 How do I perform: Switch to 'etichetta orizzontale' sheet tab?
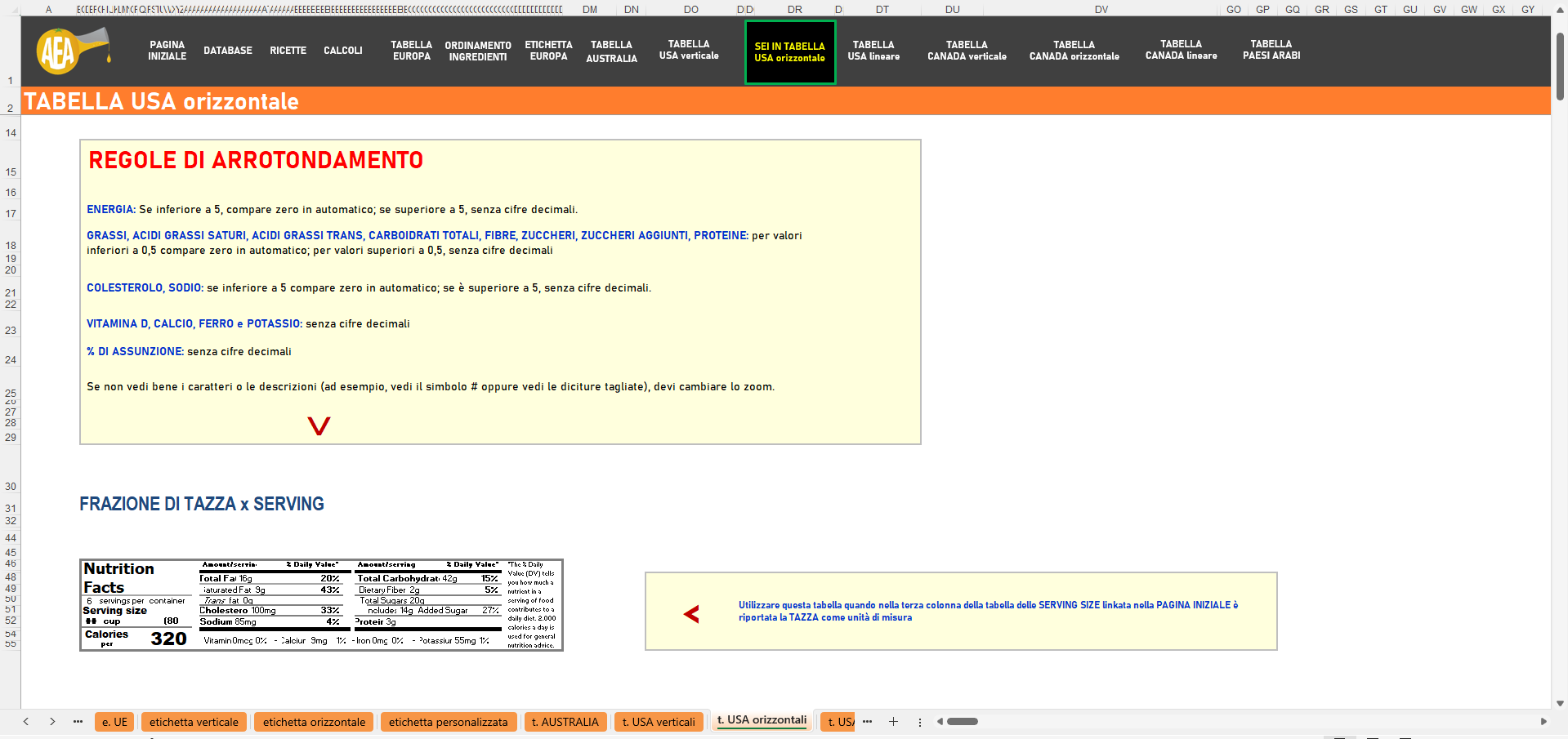click(315, 722)
